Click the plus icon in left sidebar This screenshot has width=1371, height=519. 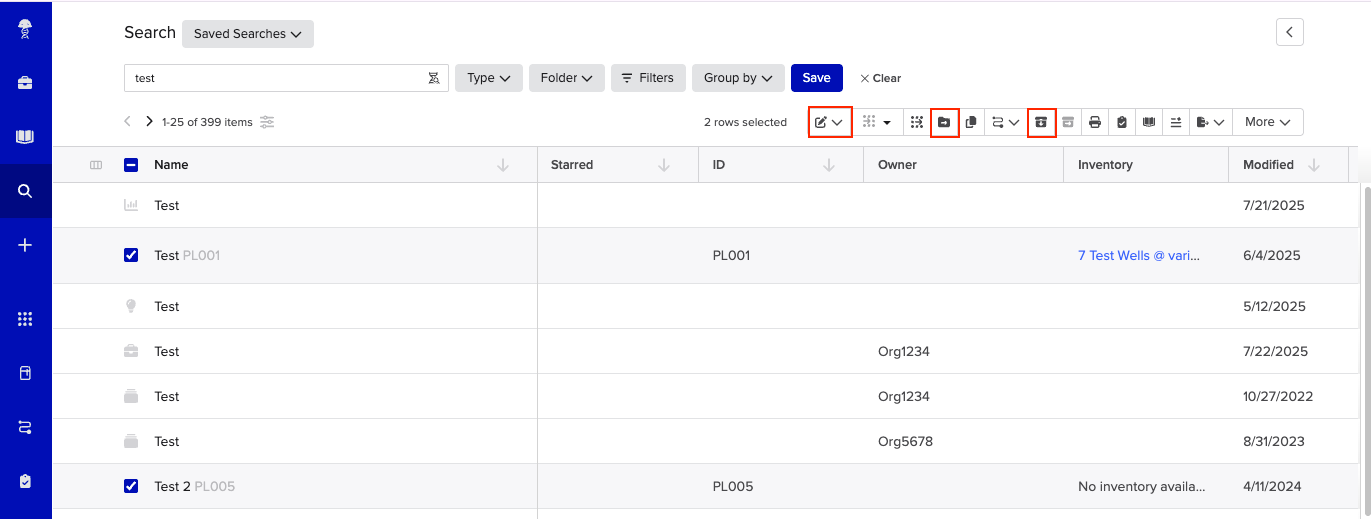[x=25, y=245]
